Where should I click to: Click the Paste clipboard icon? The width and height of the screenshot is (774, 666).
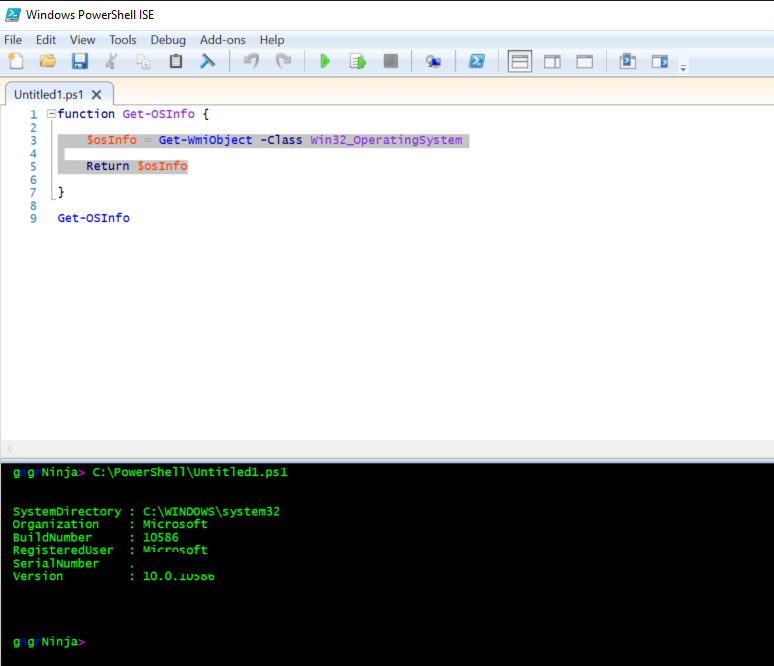tap(176, 62)
